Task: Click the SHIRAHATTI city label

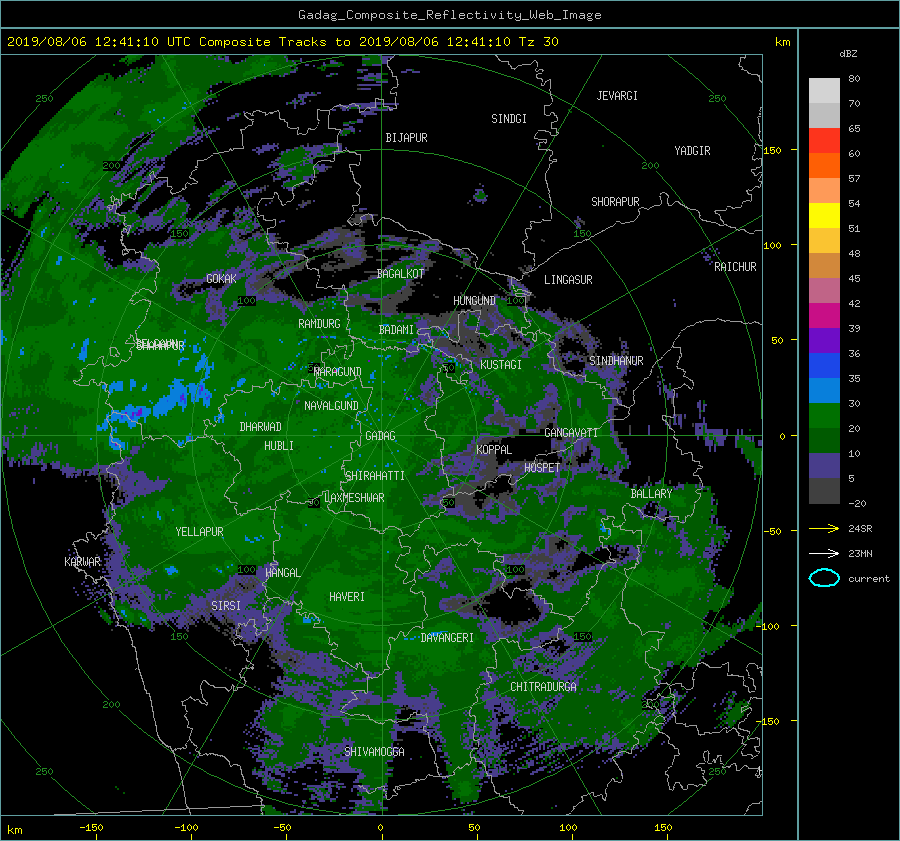Action: pyautogui.click(x=375, y=476)
